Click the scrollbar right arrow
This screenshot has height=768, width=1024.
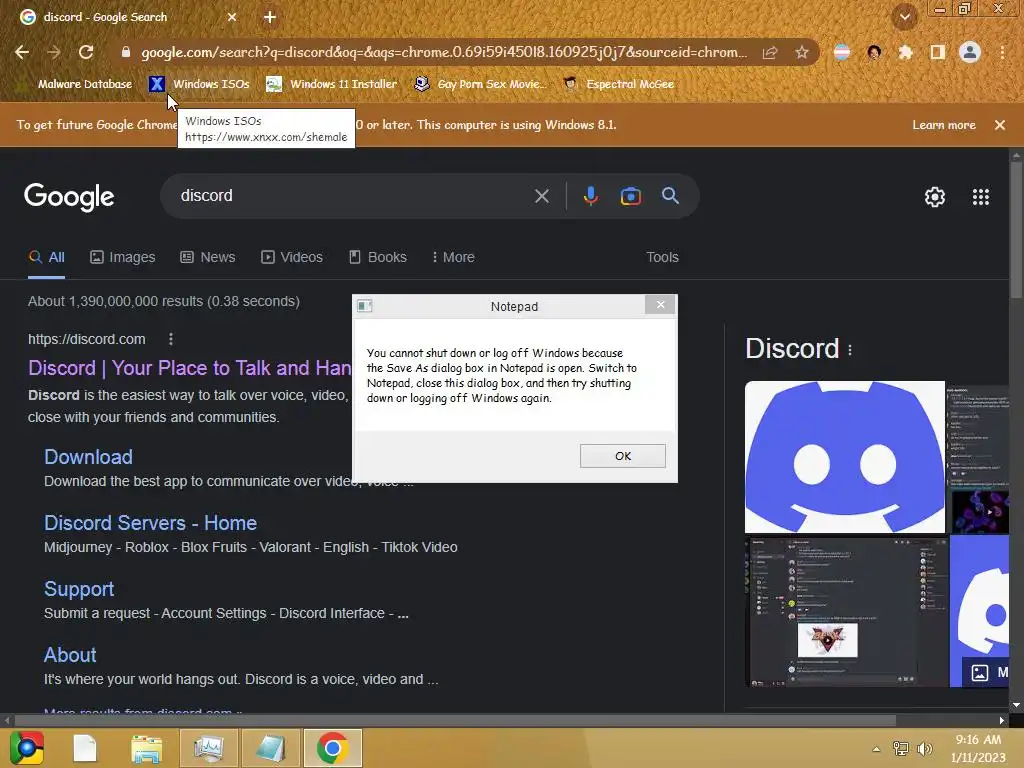click(1002, 720)
